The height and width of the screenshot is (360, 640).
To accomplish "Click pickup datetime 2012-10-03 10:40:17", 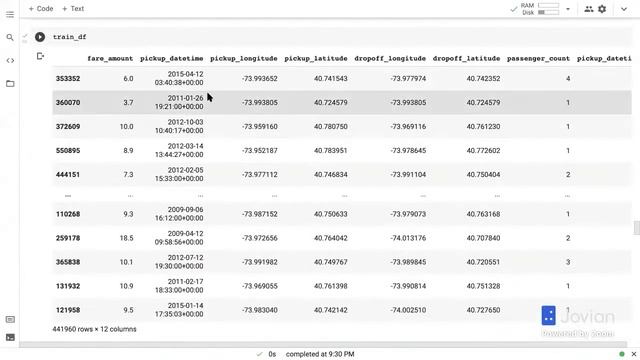I will click(179, 127).
